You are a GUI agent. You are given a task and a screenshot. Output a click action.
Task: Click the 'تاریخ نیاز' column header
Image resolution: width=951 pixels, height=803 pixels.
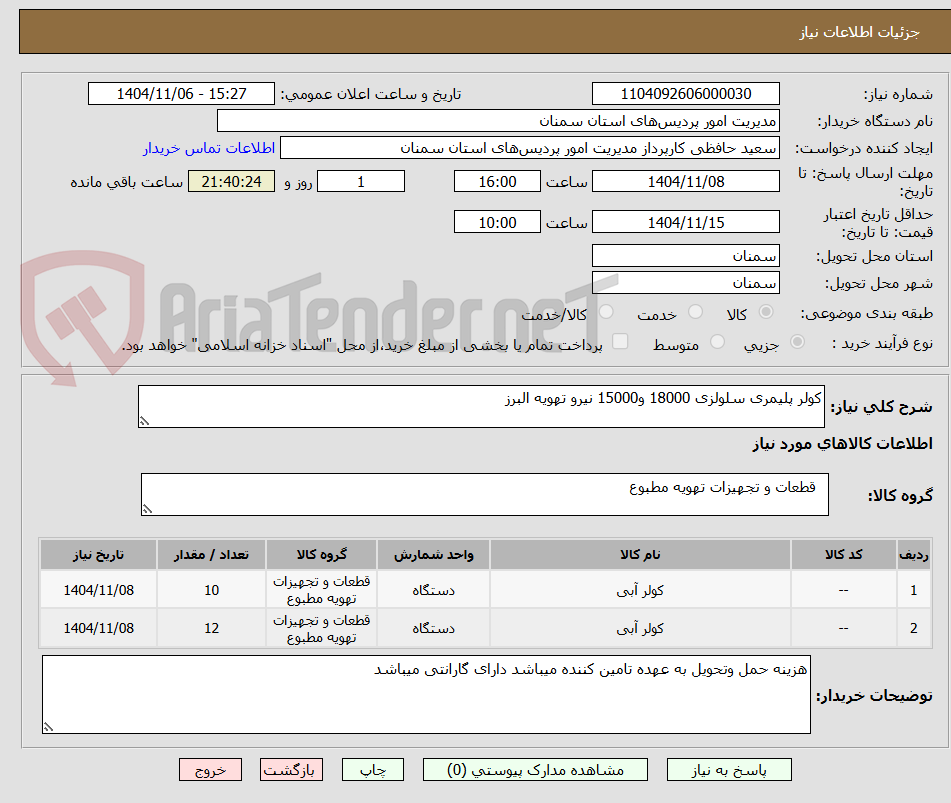pos(98,554)
